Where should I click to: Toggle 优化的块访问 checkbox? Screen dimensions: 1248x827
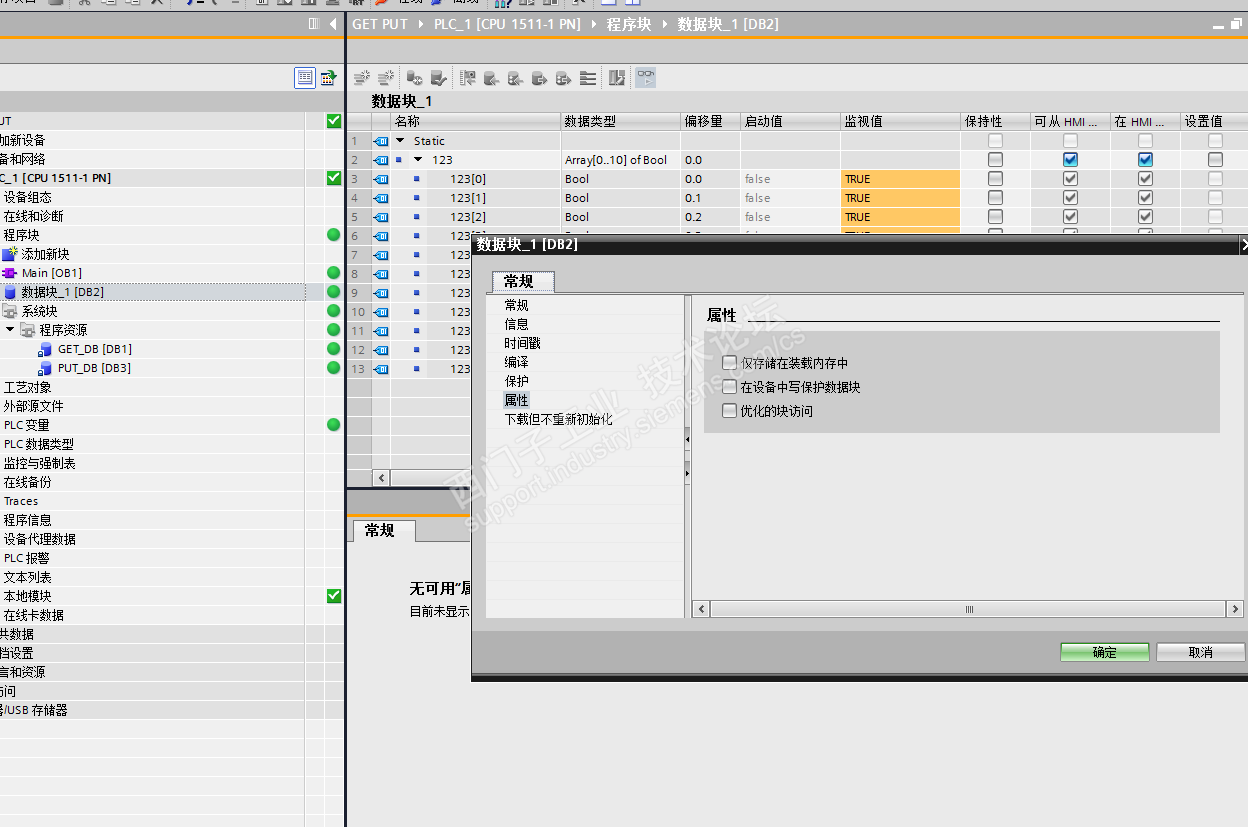729,411
